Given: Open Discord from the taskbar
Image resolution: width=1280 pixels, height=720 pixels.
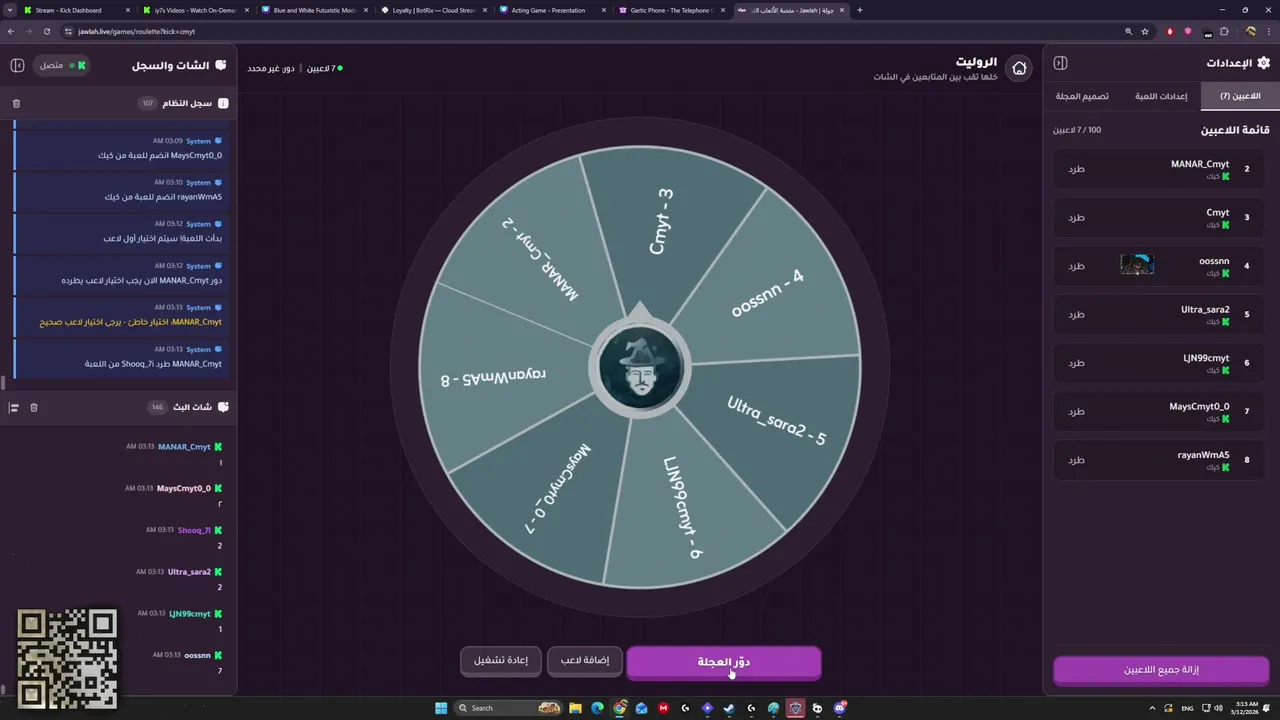Looking at the screenshot, I should (x=839, y=708).
